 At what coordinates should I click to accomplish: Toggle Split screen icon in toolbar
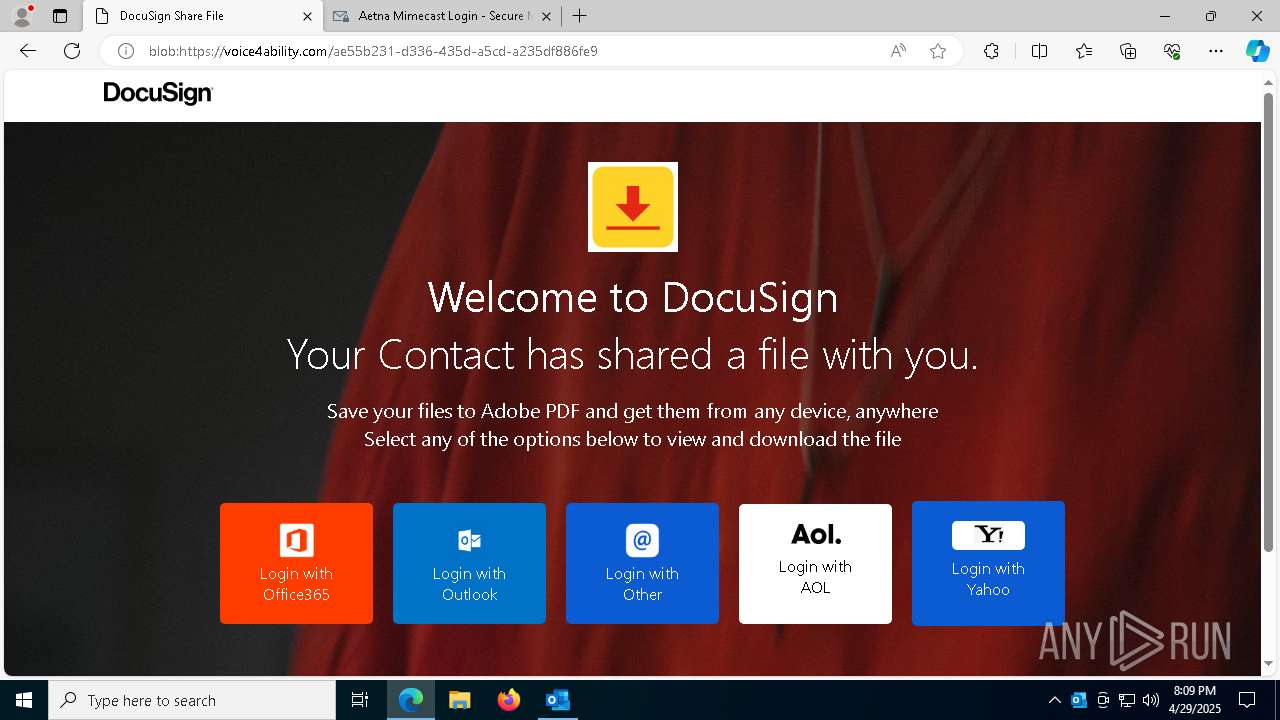pyautogui.click(x=1039, y=51)
